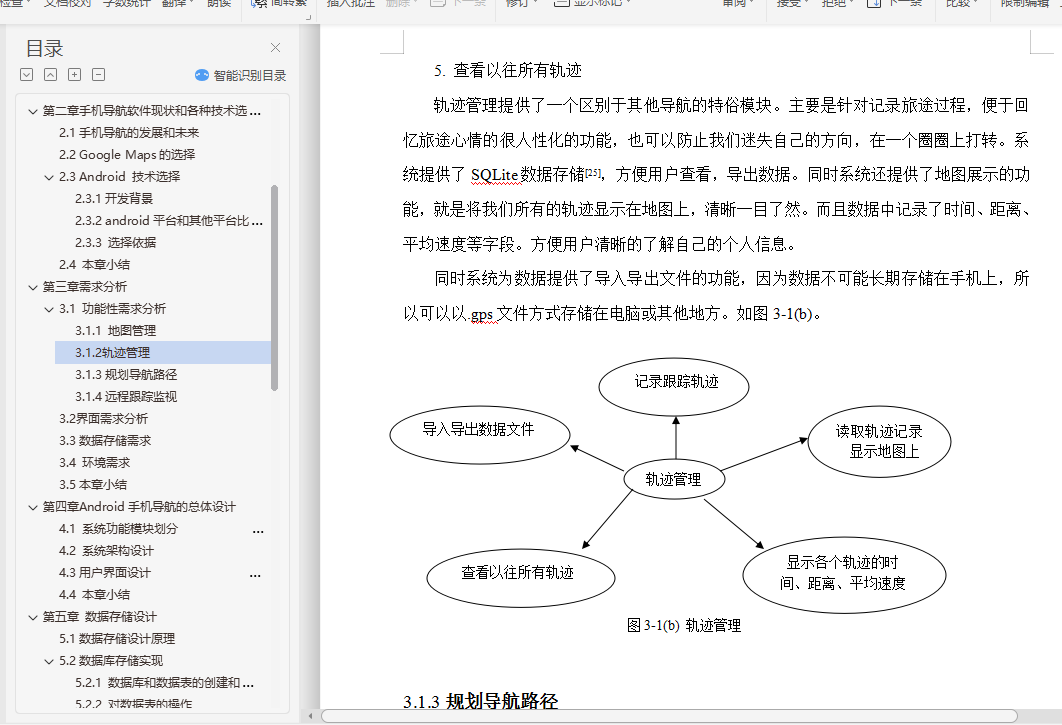Go to 2.2 Google Maps 的选择

pyautogui.click(x=127, y=154)
